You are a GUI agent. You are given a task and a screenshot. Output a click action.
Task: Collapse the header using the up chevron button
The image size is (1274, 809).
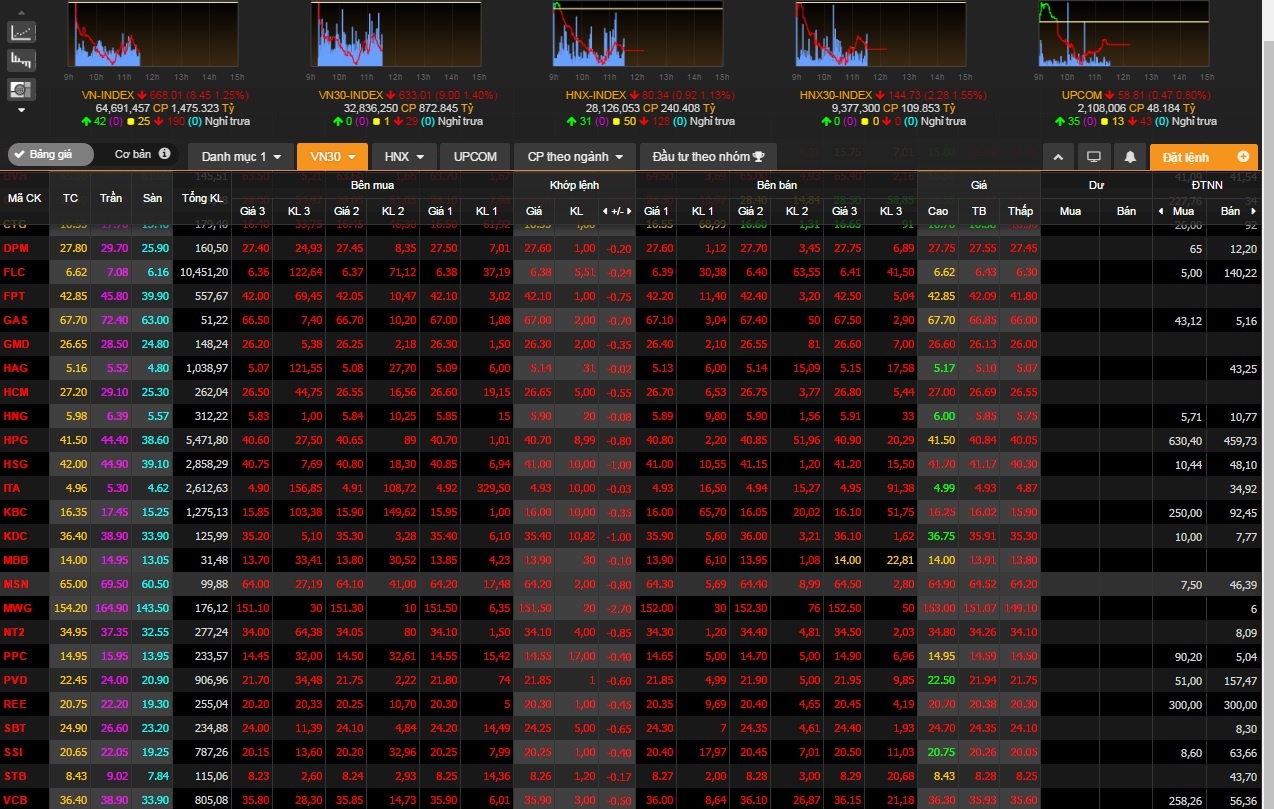pos(1058,157)
